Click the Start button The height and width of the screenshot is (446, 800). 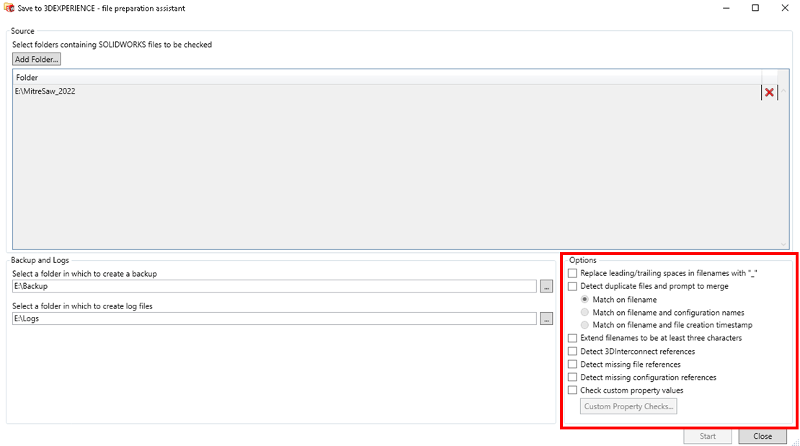(707, 436)
